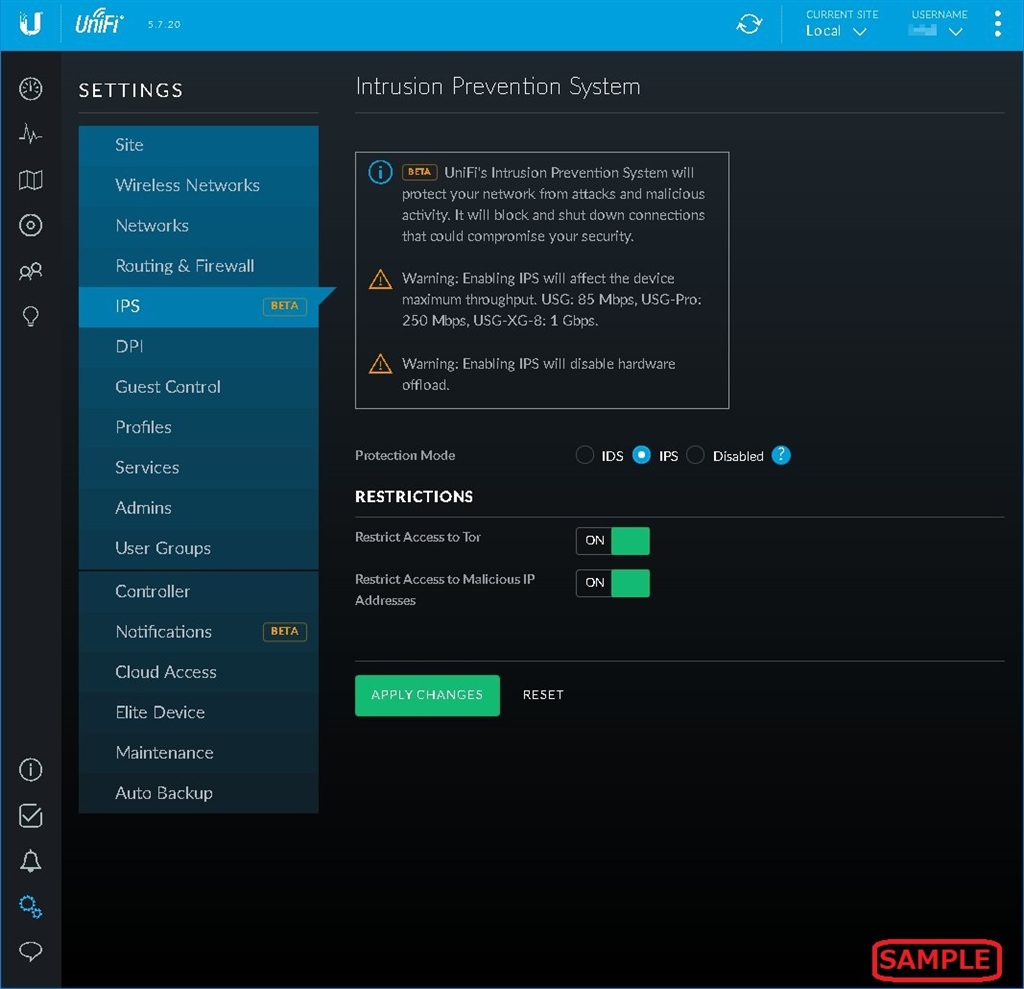Viewport: 1024px width, 989px height.
Task: Toggle Restrict Access to Malicious IP switch
Action: click(613, 583)
